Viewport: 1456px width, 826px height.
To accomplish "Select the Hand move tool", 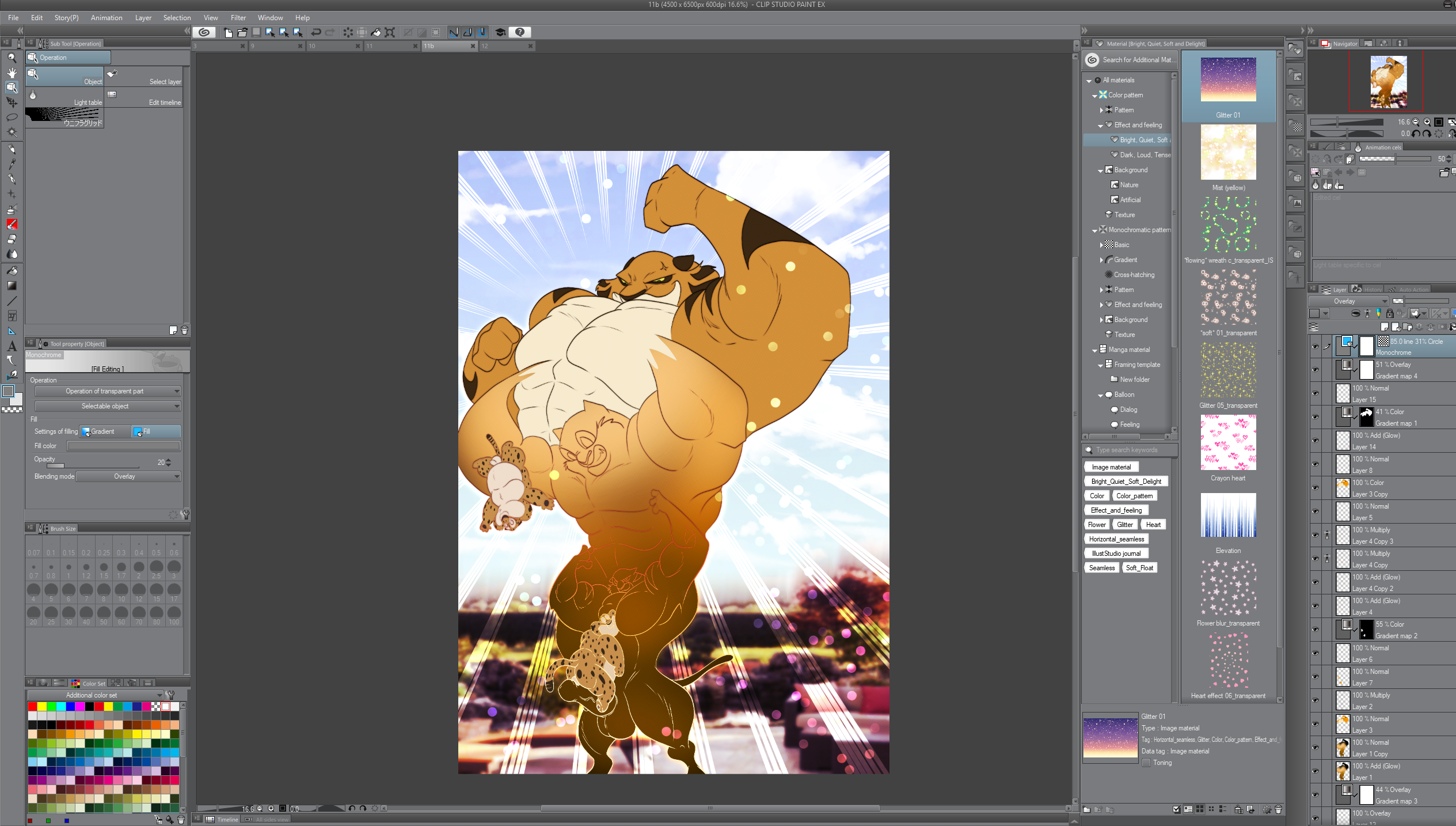I will coord(12,73).
